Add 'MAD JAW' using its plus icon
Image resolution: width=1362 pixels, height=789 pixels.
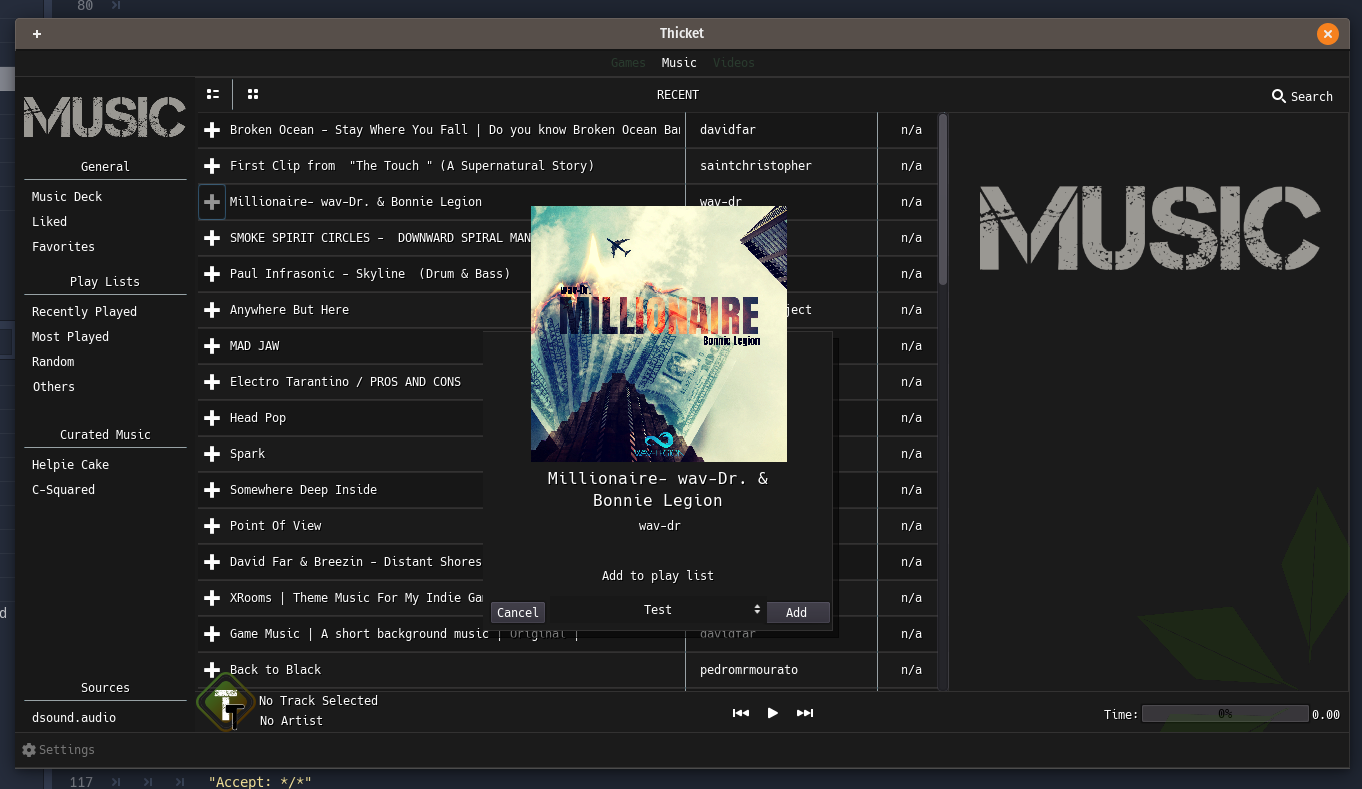tap(212, 346)
